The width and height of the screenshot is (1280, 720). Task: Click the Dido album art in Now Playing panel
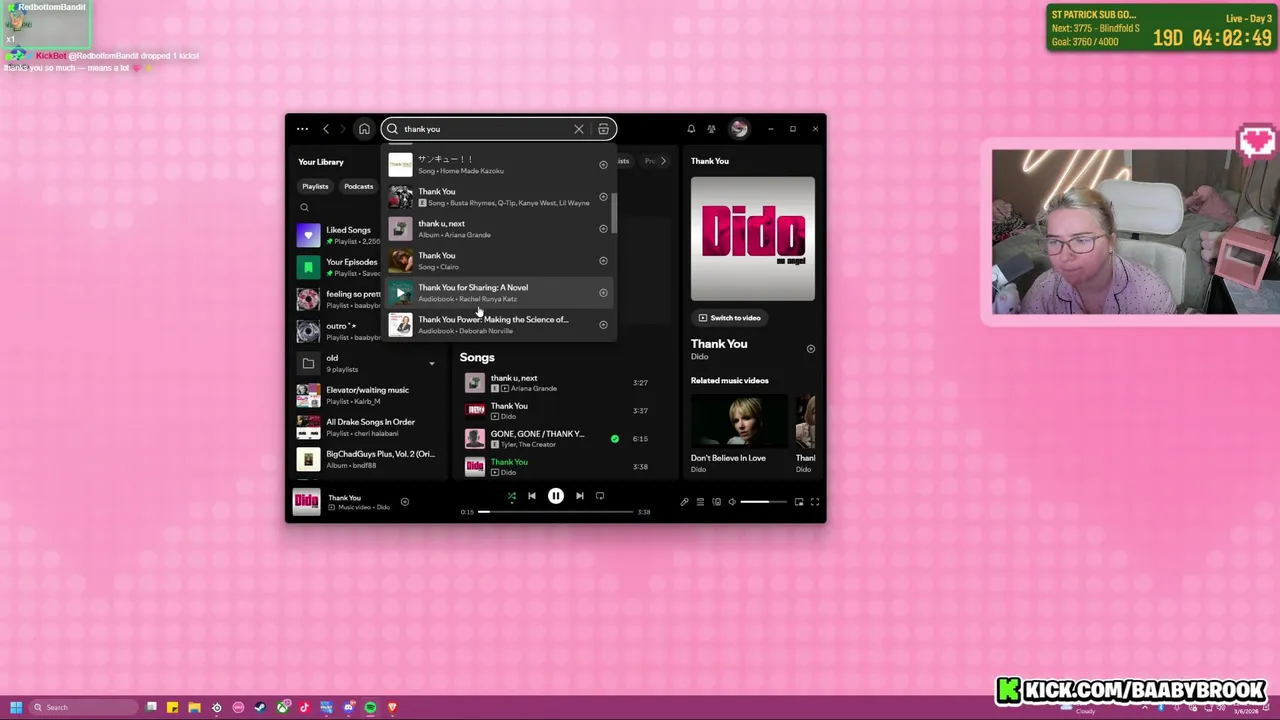tap(753, 239)
